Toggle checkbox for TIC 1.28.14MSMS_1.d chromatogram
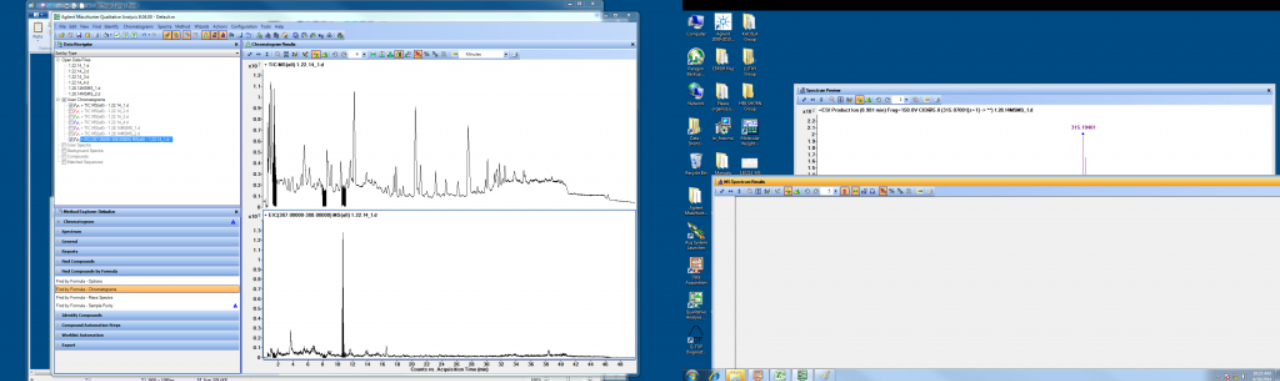This screenshot has width=1280, height=381. click(x=71, y=128)
